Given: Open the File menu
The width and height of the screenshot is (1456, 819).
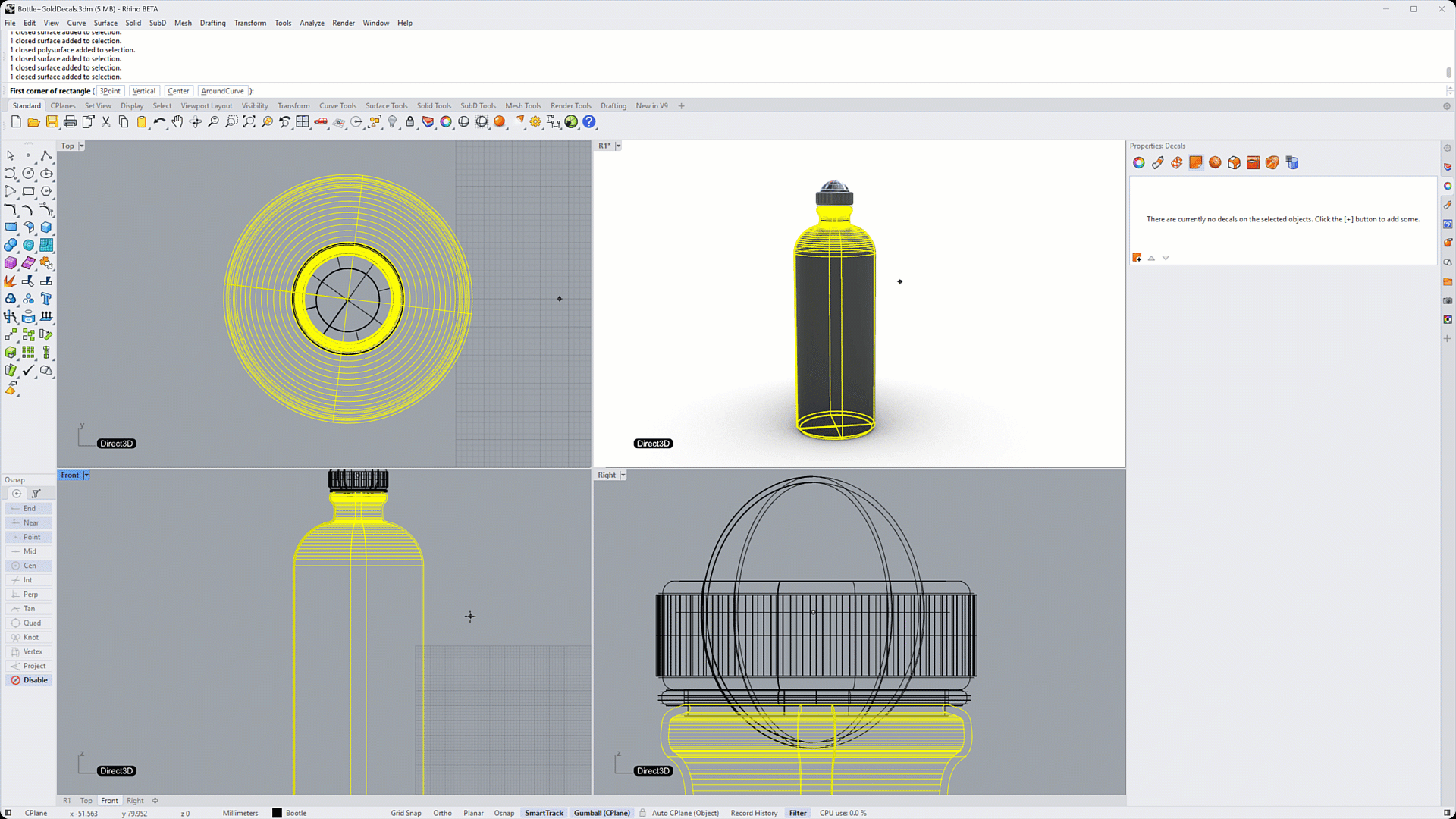Looking at the screenshot, I should (x=10, y=23).
